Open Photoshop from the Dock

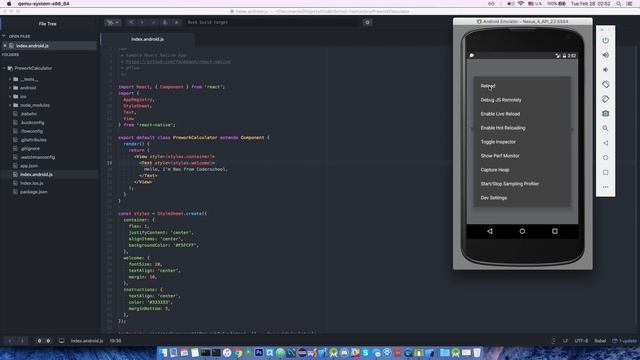coord(259,352)
